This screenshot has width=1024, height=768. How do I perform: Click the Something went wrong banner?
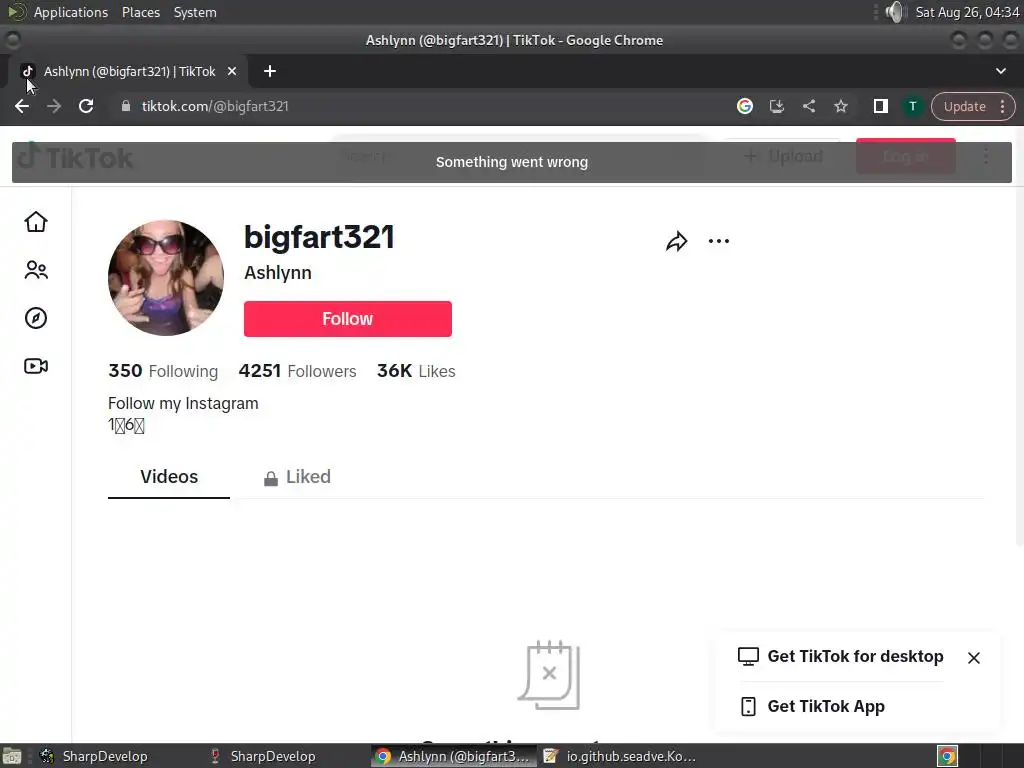[x=512, y=162]
